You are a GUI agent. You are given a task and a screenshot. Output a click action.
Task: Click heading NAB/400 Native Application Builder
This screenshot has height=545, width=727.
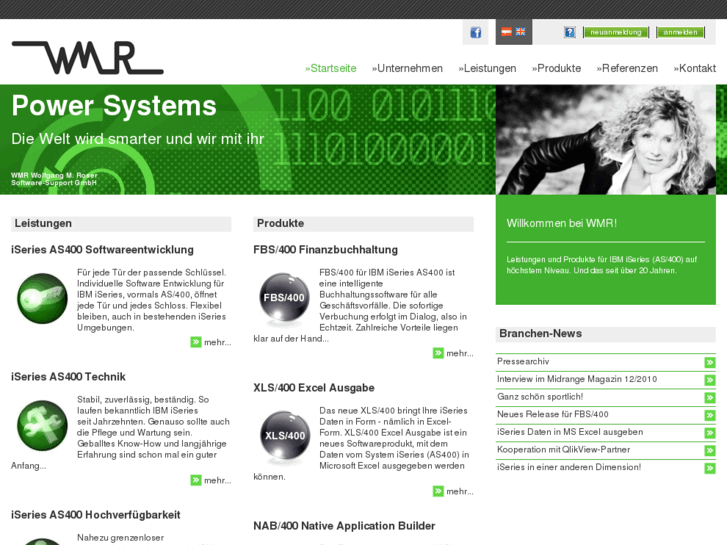pyautogui.click(x=344, y=526)
